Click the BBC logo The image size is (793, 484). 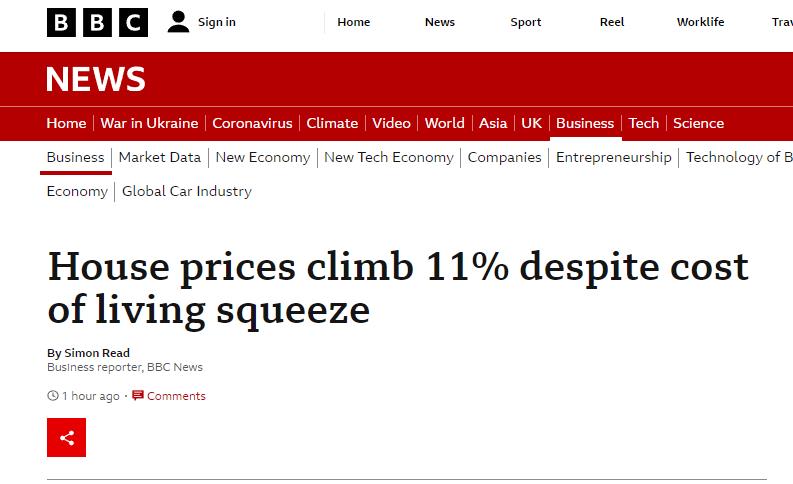coord(97,22)
